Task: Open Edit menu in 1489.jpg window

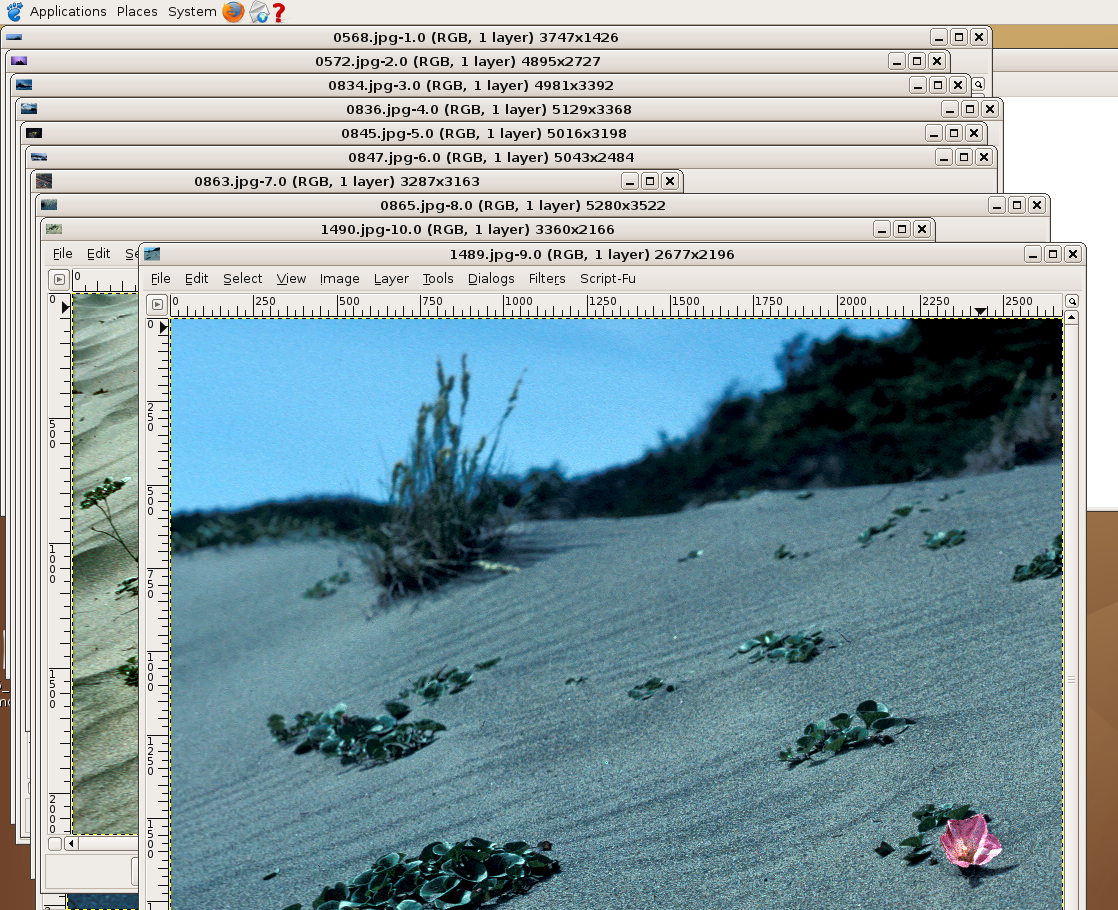Action: pyautogui.click(x=196, y=279)
